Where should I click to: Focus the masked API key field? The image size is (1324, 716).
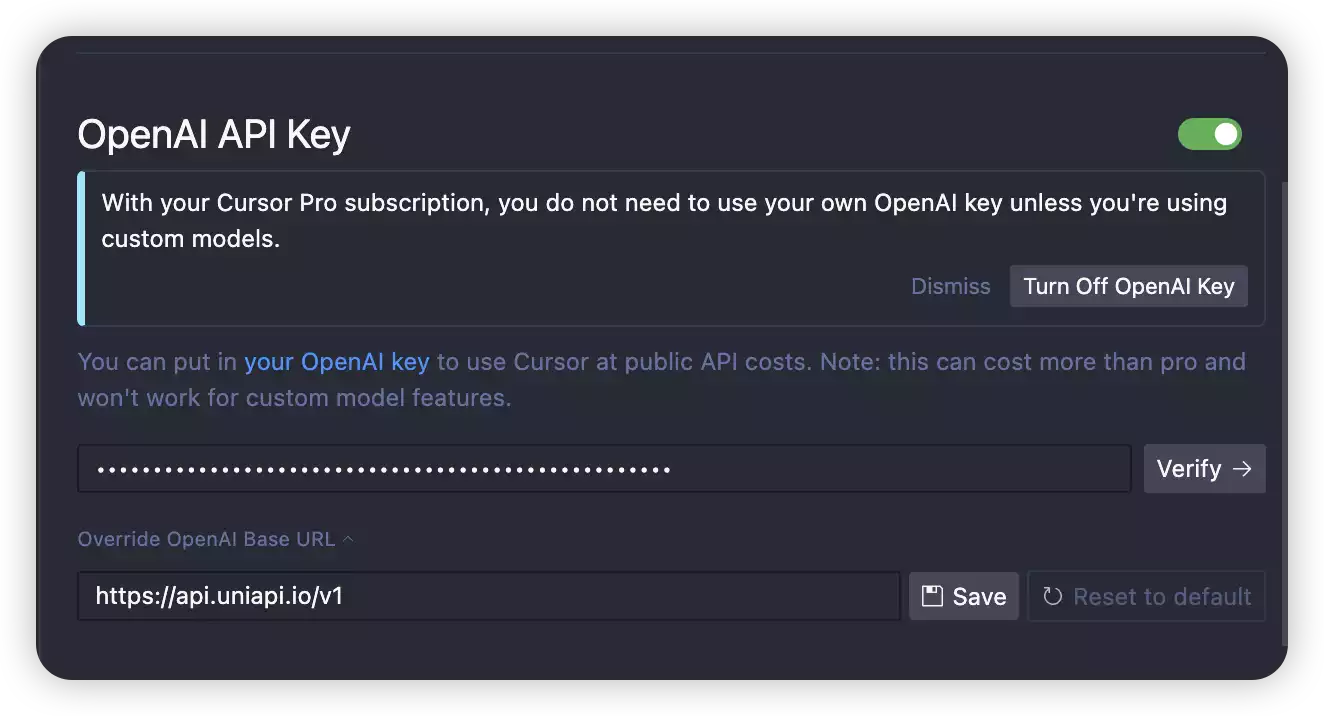[x=900, y=469]
